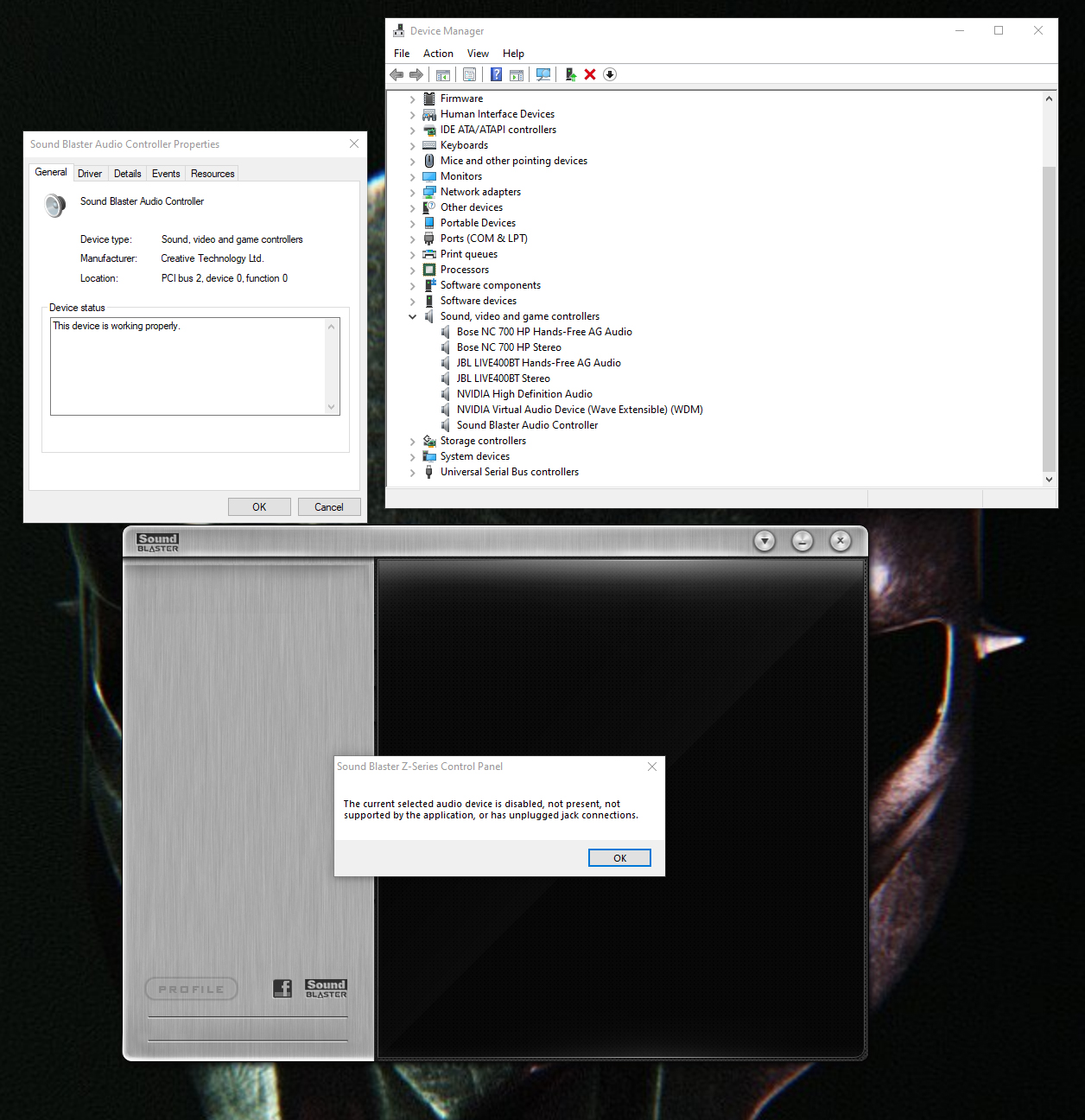This screenshot has width=1085, height=1120.
Task: Open the Action menu
Action: [438, 54]
